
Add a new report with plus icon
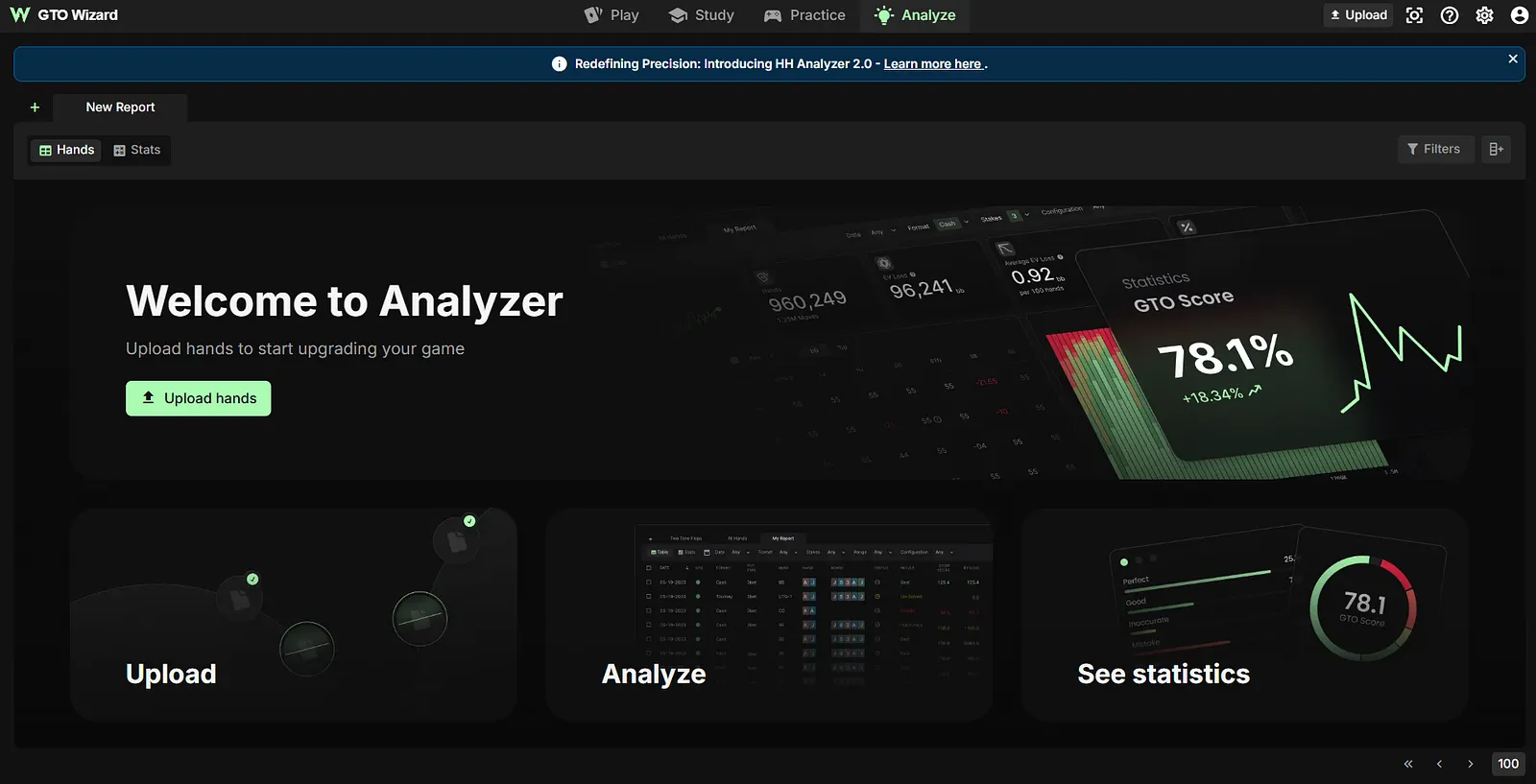tap(35, 107)
